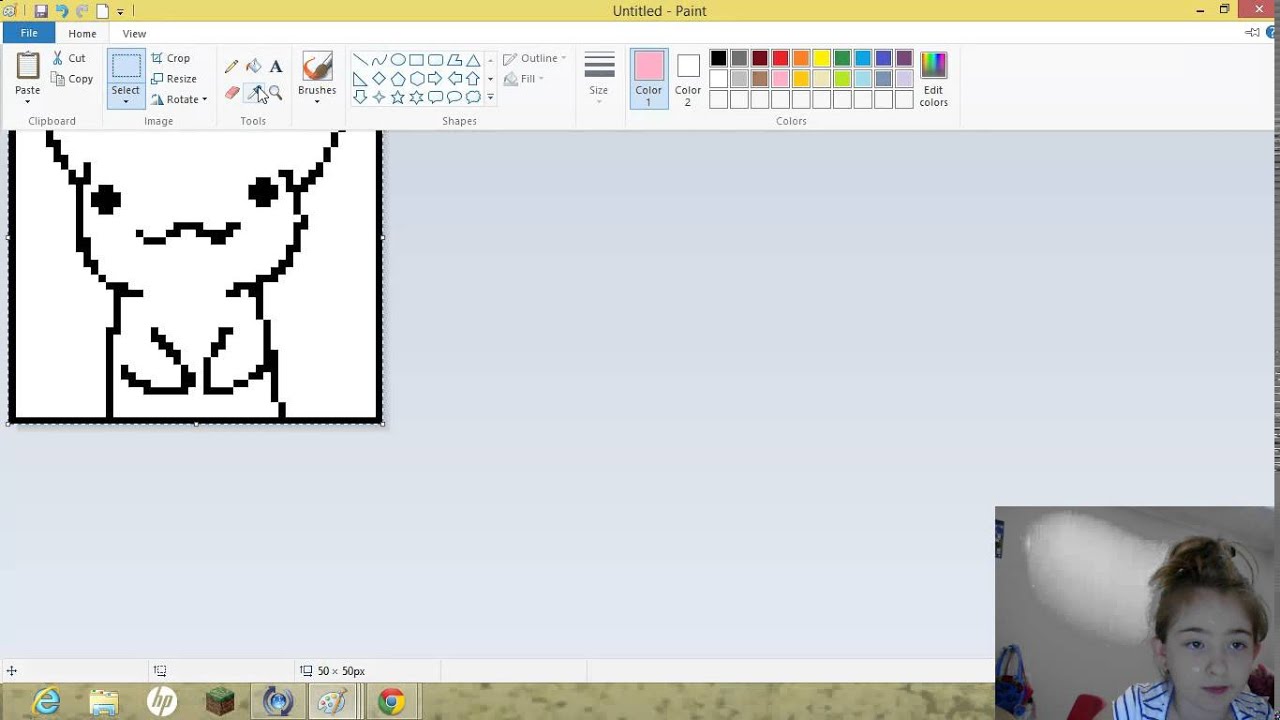
Task: Click the New document icon in title bar
Action: coord(102,11)
